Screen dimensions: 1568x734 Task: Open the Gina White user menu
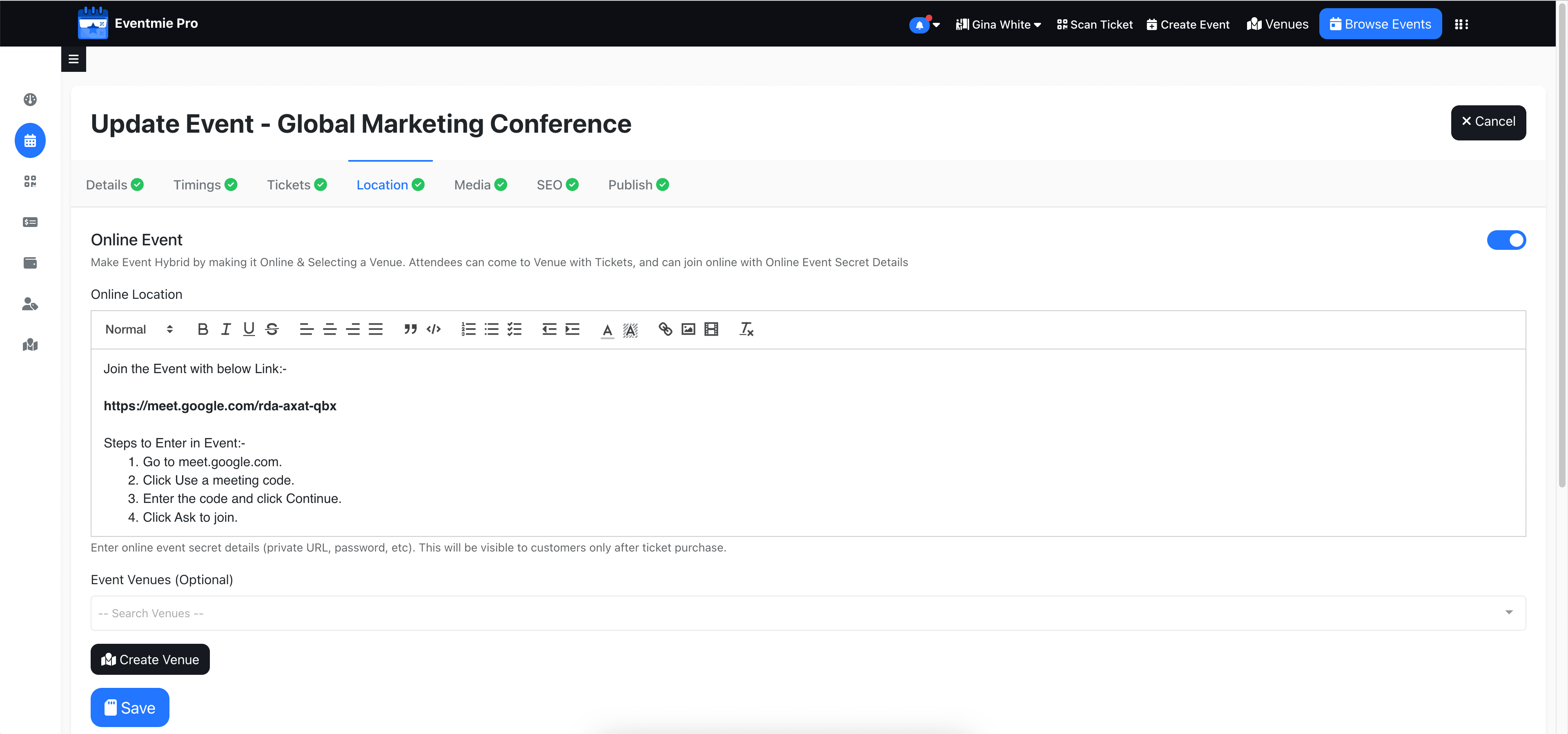[x=998, y=24]
